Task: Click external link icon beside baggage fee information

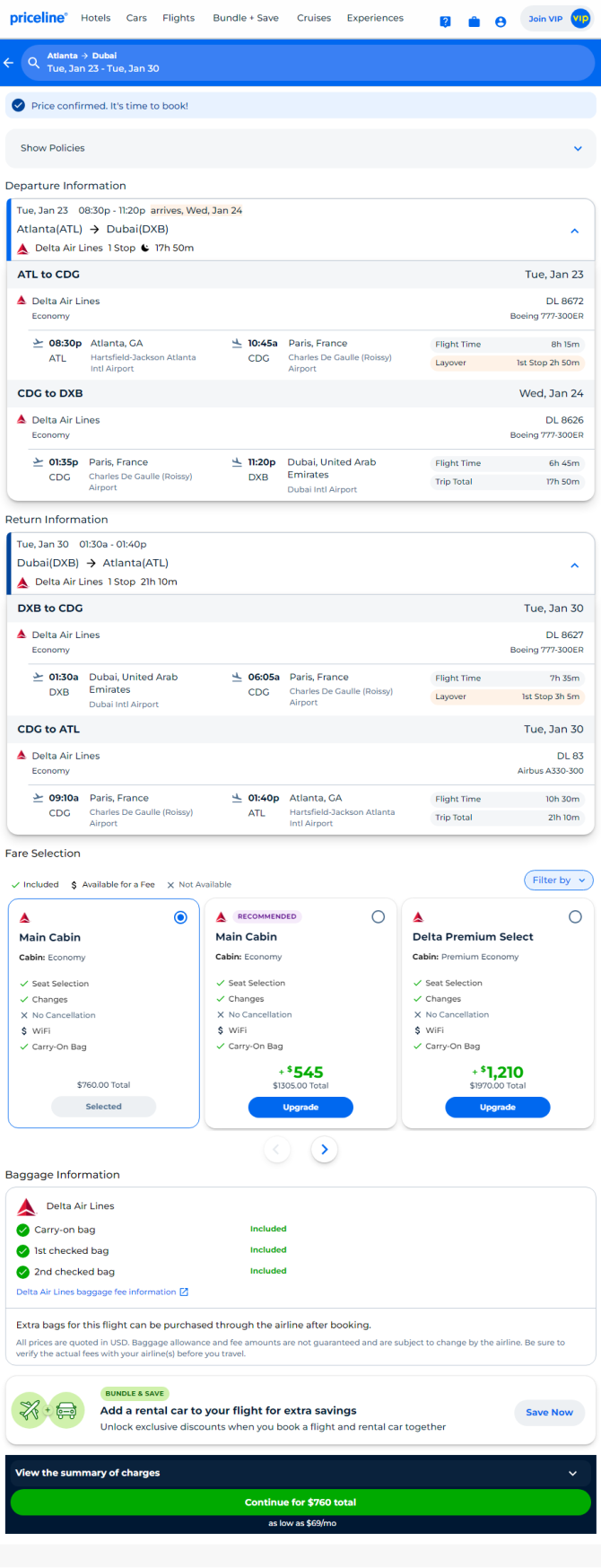Action: coord(184,1292)
